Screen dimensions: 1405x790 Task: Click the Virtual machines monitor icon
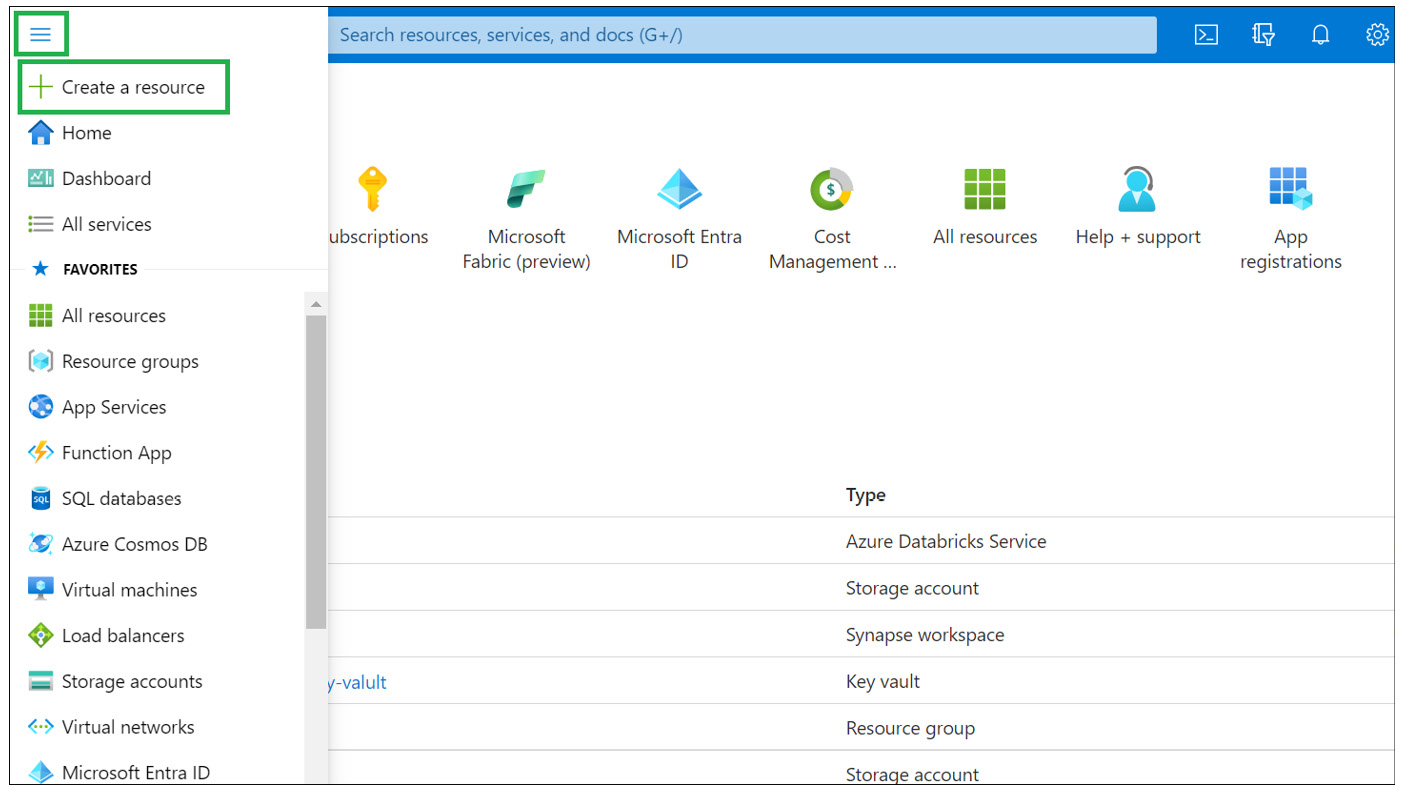click(41, 590)
